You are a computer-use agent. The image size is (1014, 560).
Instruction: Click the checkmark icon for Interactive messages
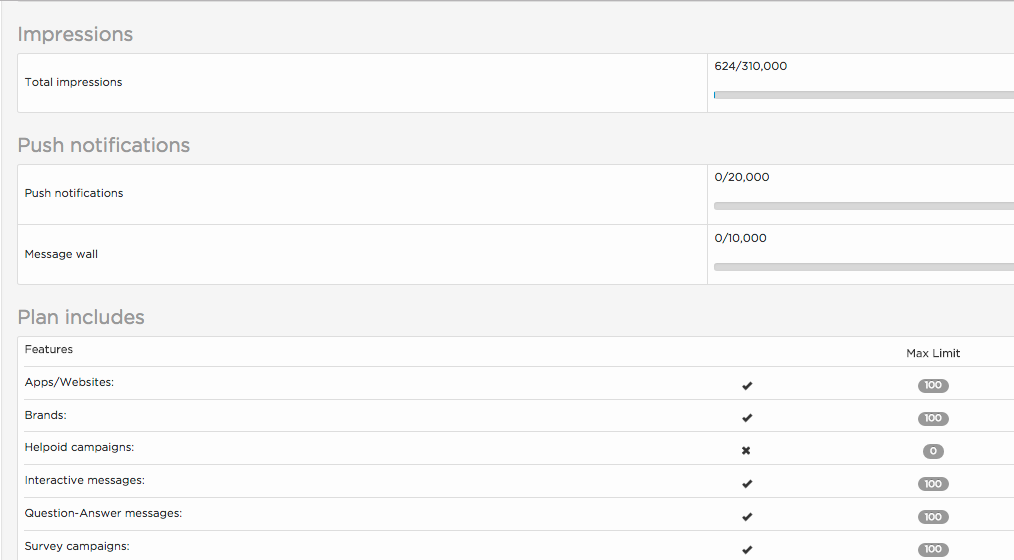747,484
